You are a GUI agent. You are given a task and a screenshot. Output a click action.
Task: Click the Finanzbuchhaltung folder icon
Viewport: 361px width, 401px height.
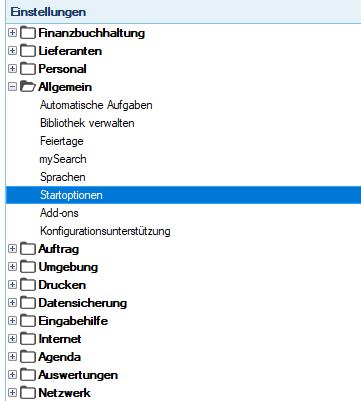coord(28,33)
